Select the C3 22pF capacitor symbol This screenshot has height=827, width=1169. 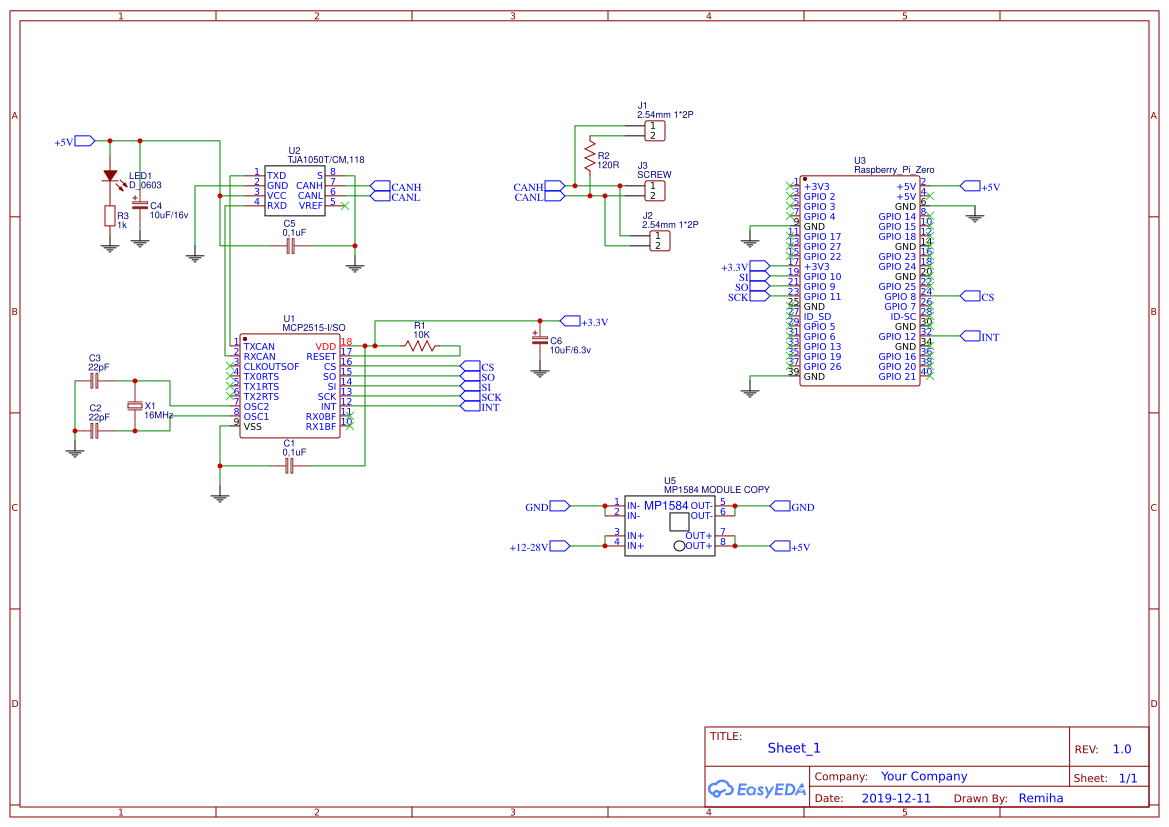pos(95,380)
